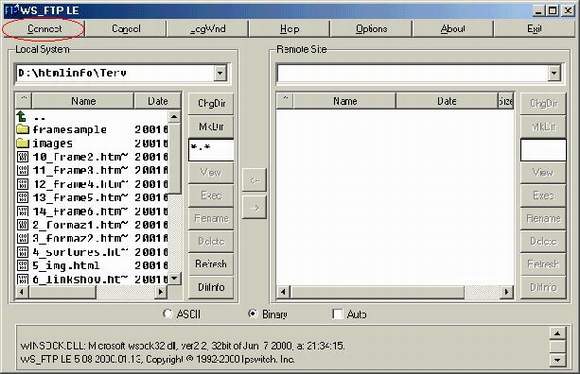Viewport: 580px width, 374px height.
Task: Sort remote list by Size column
Action: 506,101
